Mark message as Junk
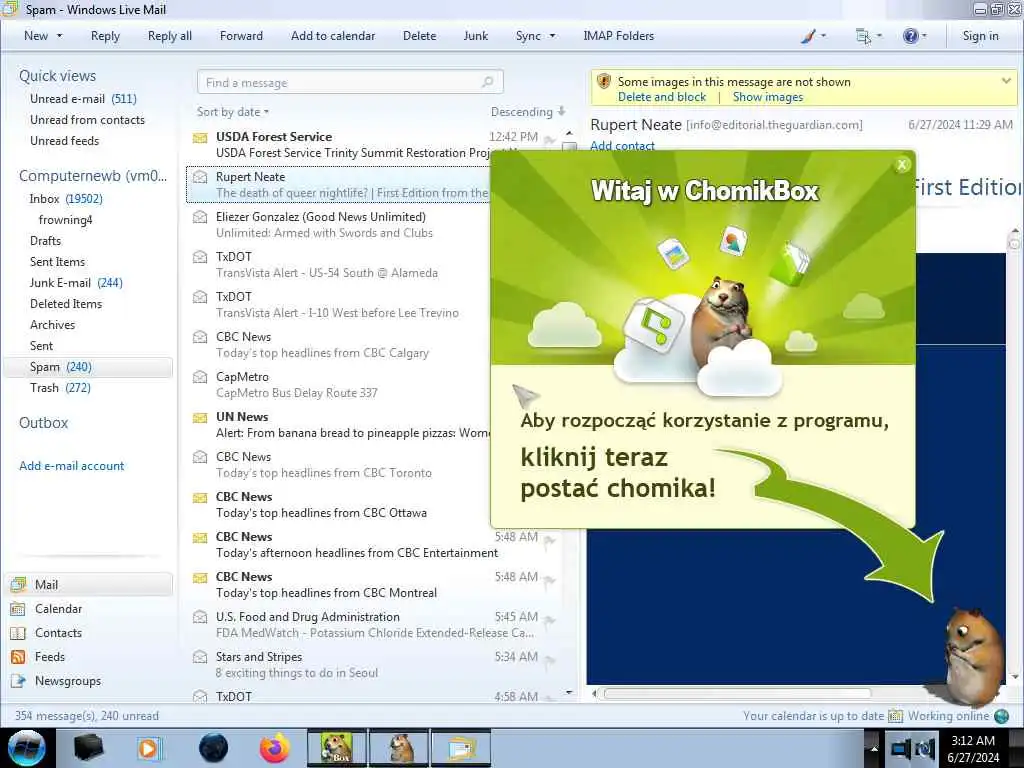Image resolution: width=1024 pixels, height=768 pixels. coord(475,36)
